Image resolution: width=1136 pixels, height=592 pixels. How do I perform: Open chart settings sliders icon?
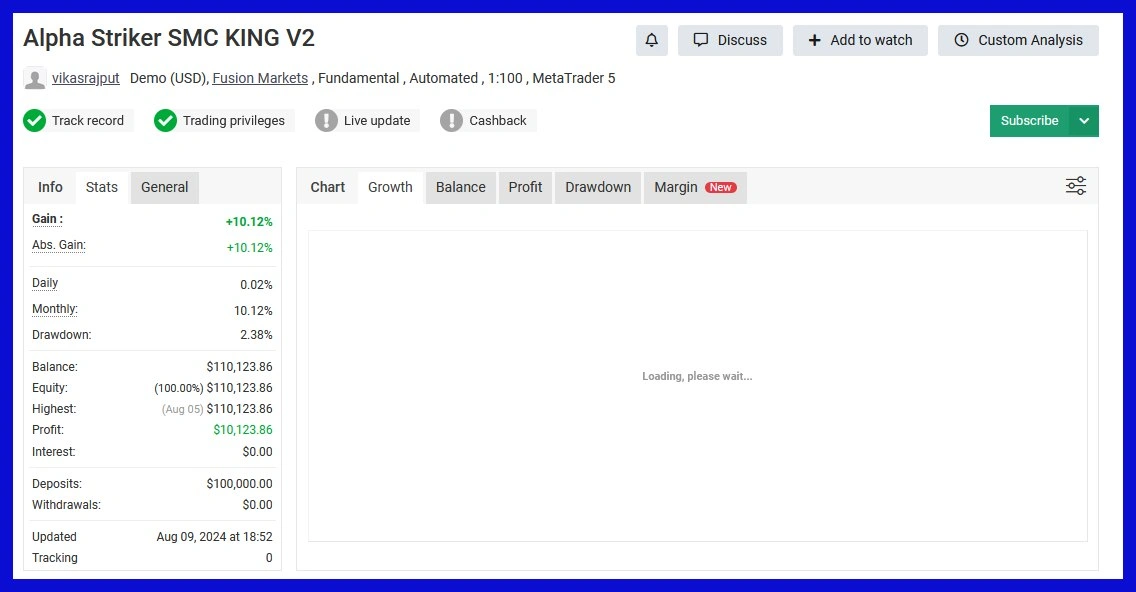tap(1075, 186)
